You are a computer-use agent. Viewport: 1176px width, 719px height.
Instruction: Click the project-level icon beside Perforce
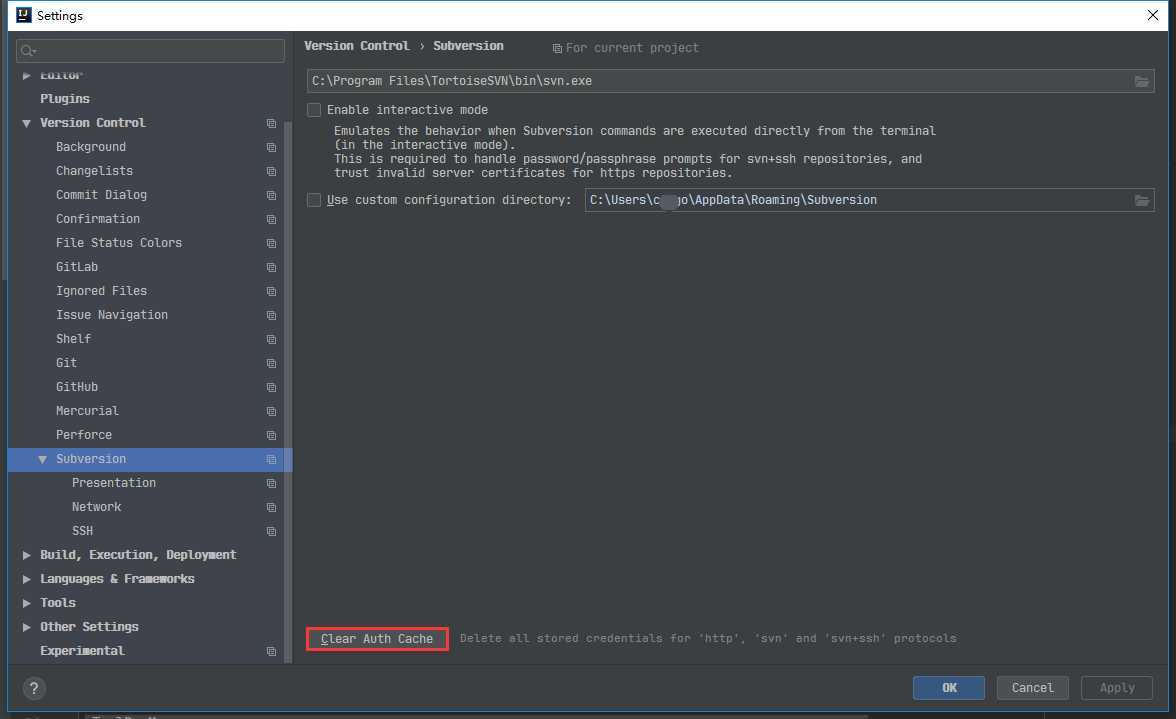(x=272, y=436)
